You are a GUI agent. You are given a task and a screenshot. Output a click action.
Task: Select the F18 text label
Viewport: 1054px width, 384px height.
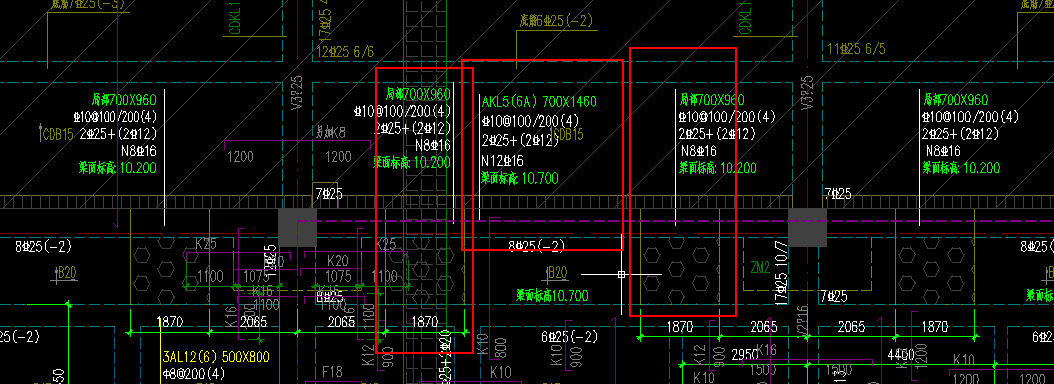click(x=332, y=371)
